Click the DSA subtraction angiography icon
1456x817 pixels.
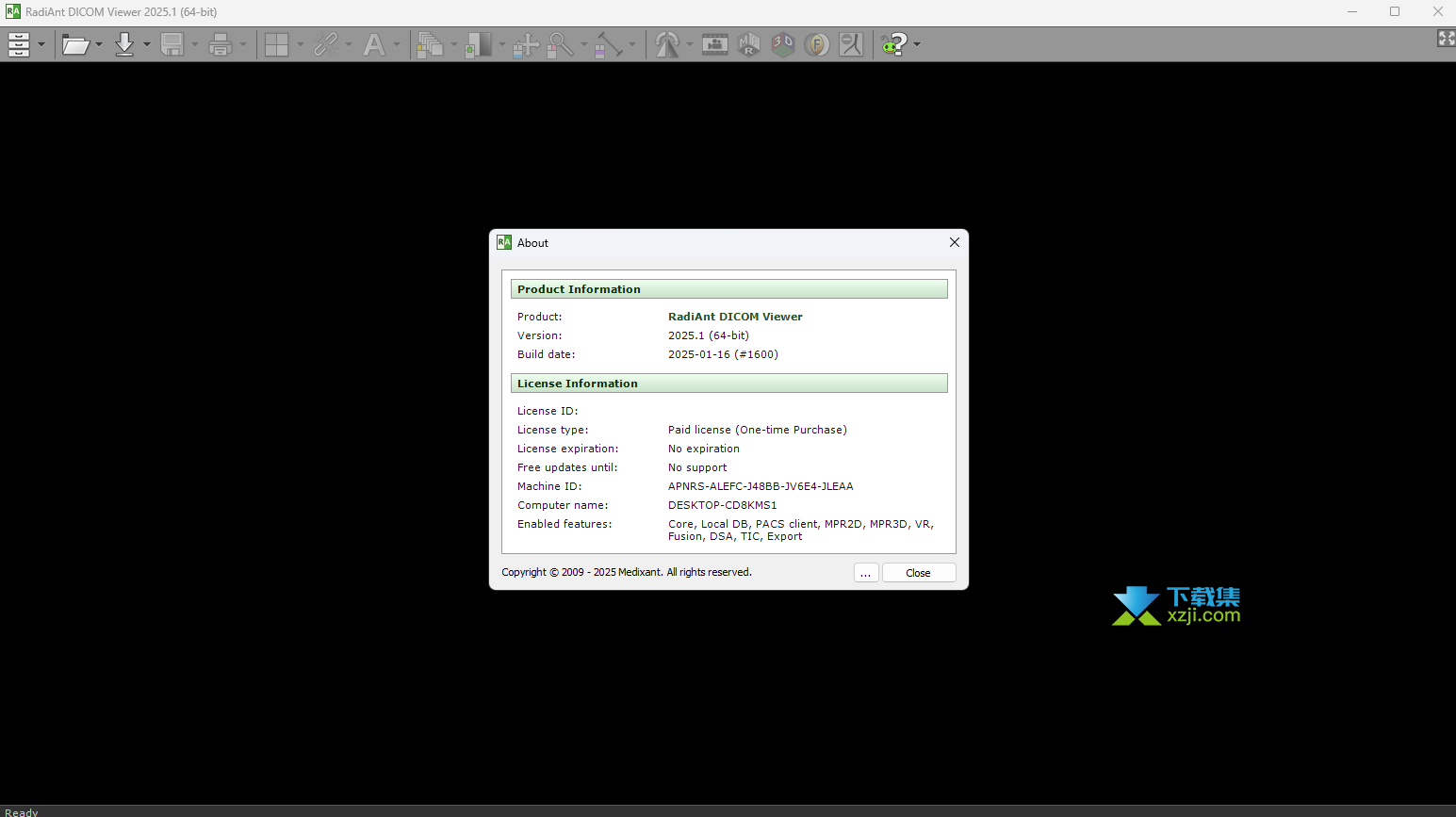pos(851,44)
